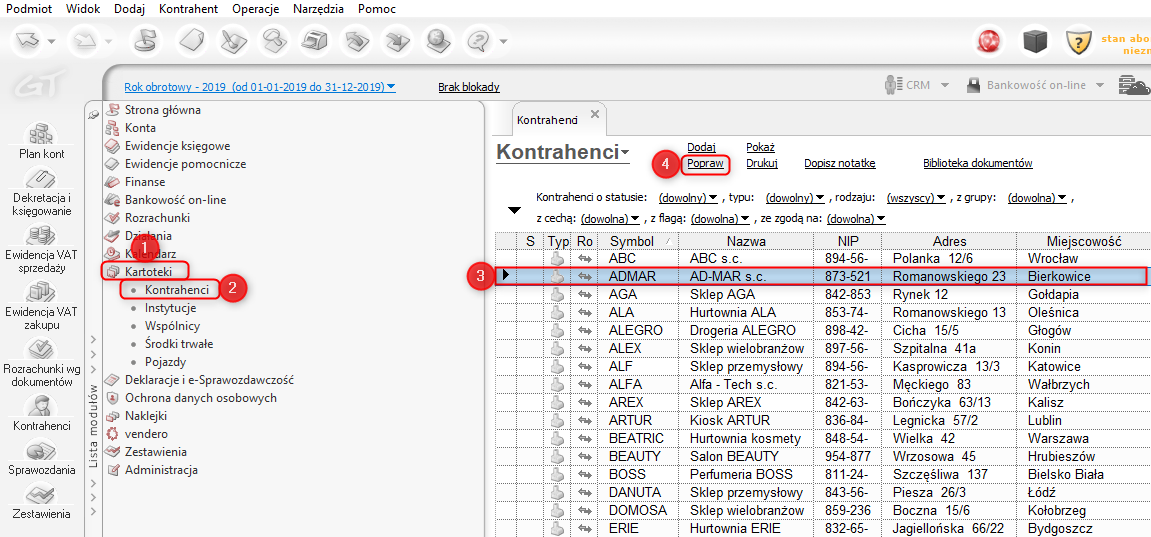Click the red globe icon
This screenshot has width=1151, height=537.
[990, 43]
